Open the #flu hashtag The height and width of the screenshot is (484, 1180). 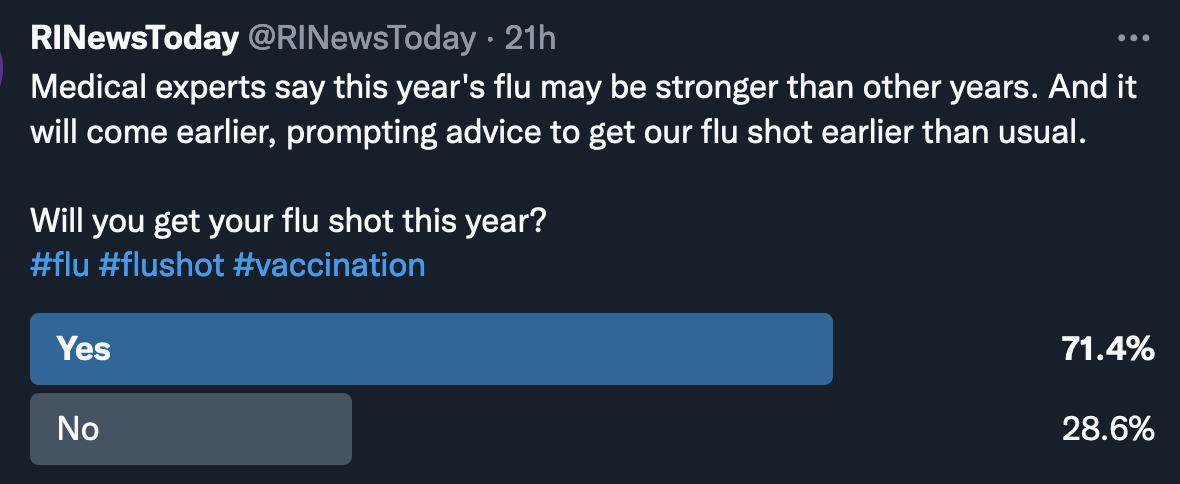pos(60,265)
